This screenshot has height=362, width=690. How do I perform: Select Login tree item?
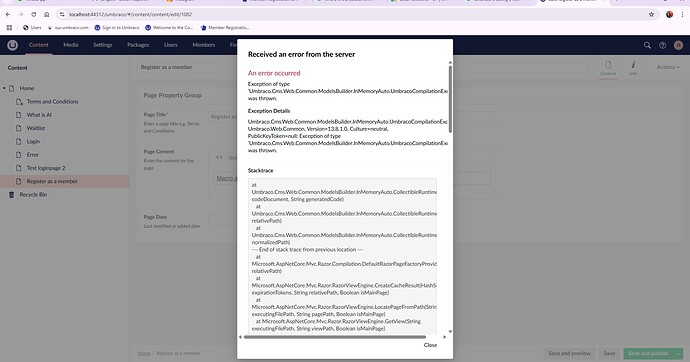(33, 142)
